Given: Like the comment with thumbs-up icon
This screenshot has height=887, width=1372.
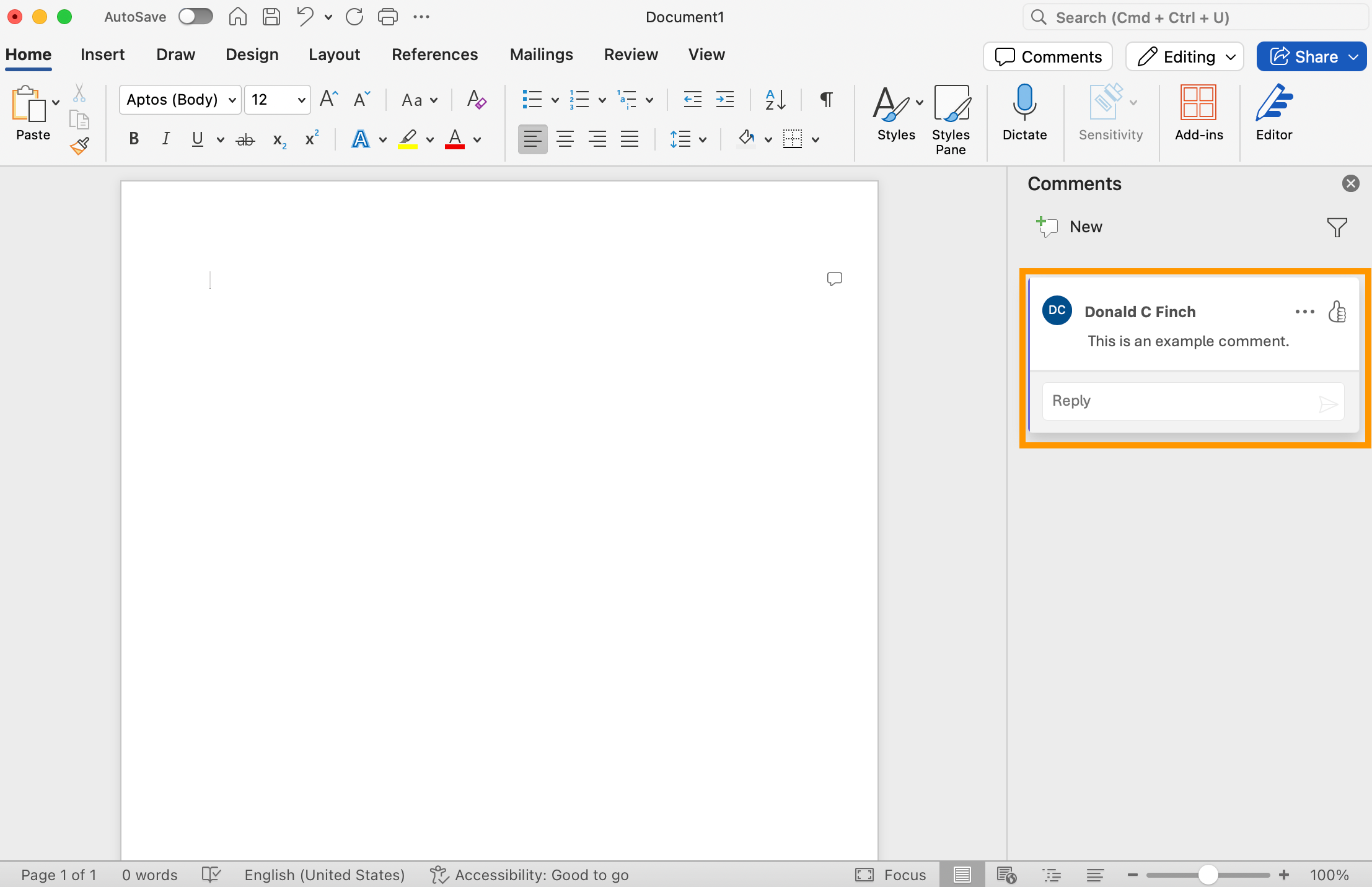Looking at the screenshot, I should [x=1337, y=312].
